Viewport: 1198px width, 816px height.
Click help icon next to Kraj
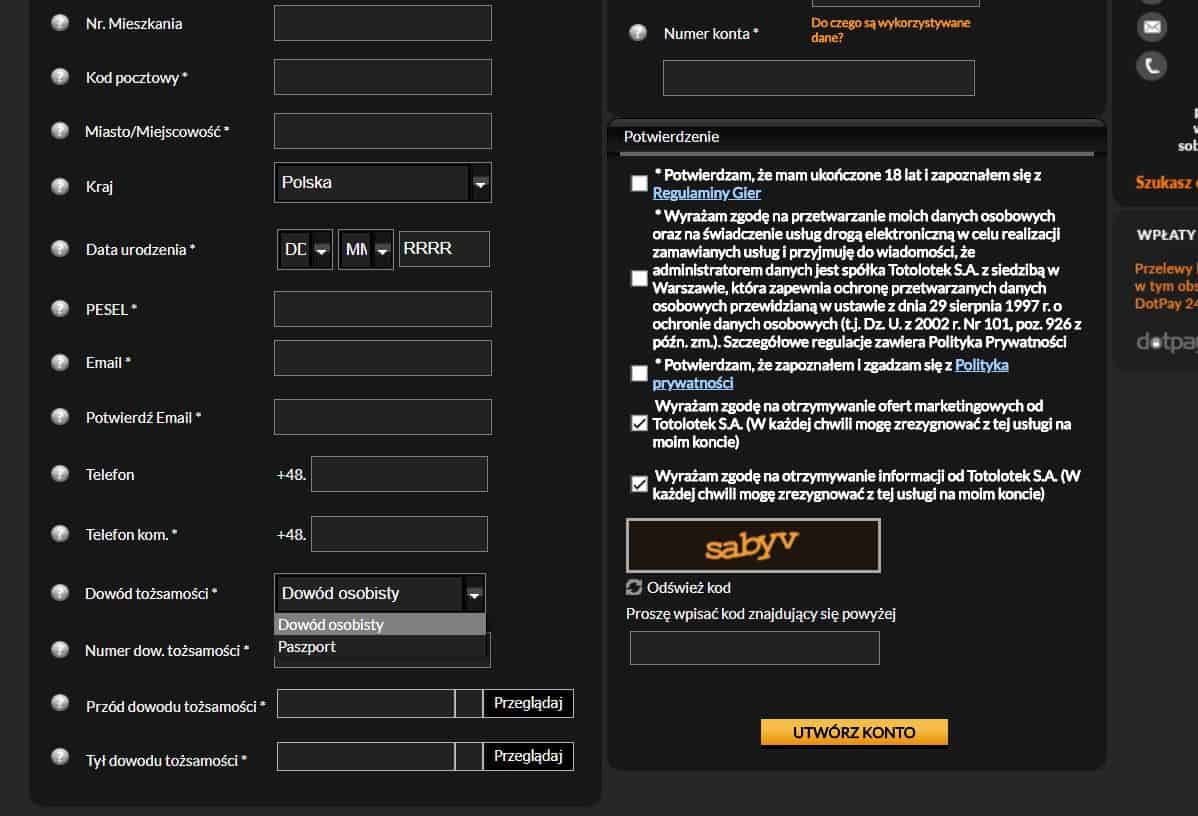tap(60, 186)
